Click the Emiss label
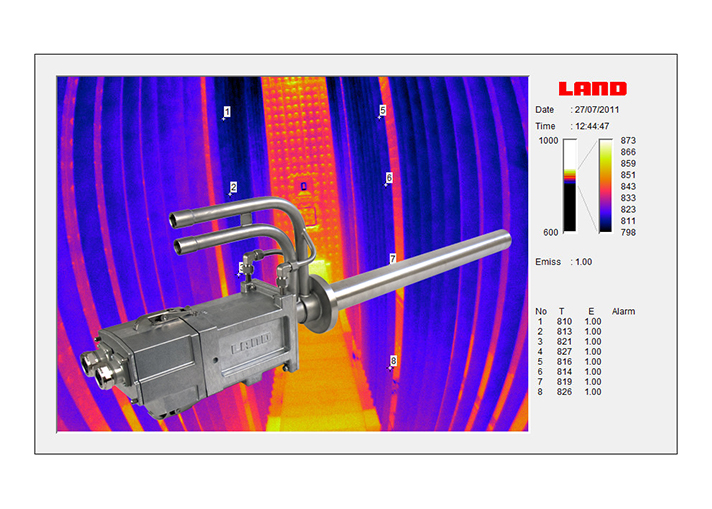Screen dimensions: 712x509 click(x=548, y=262)
